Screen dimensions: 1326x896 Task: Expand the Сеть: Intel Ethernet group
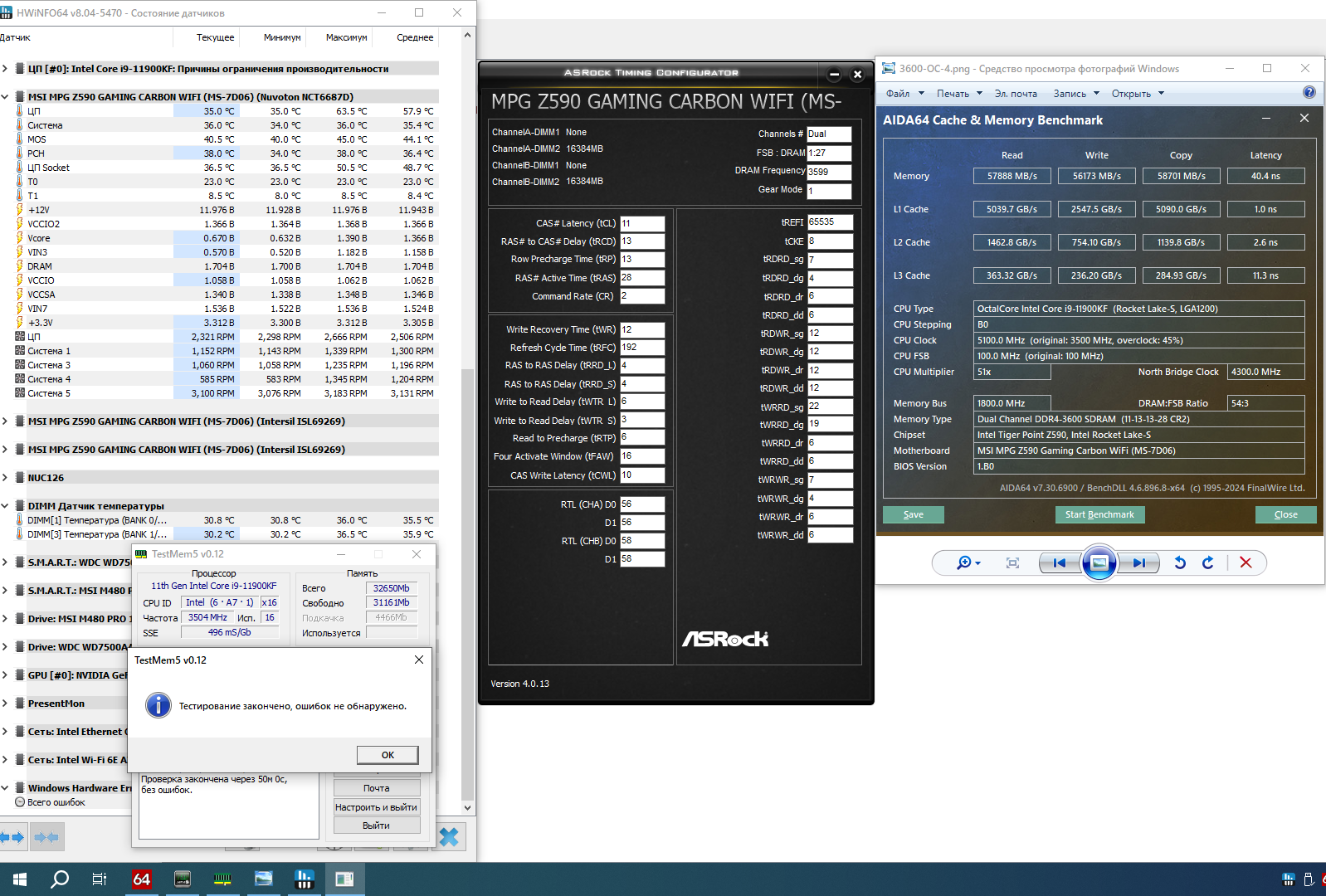coord(5,732)
